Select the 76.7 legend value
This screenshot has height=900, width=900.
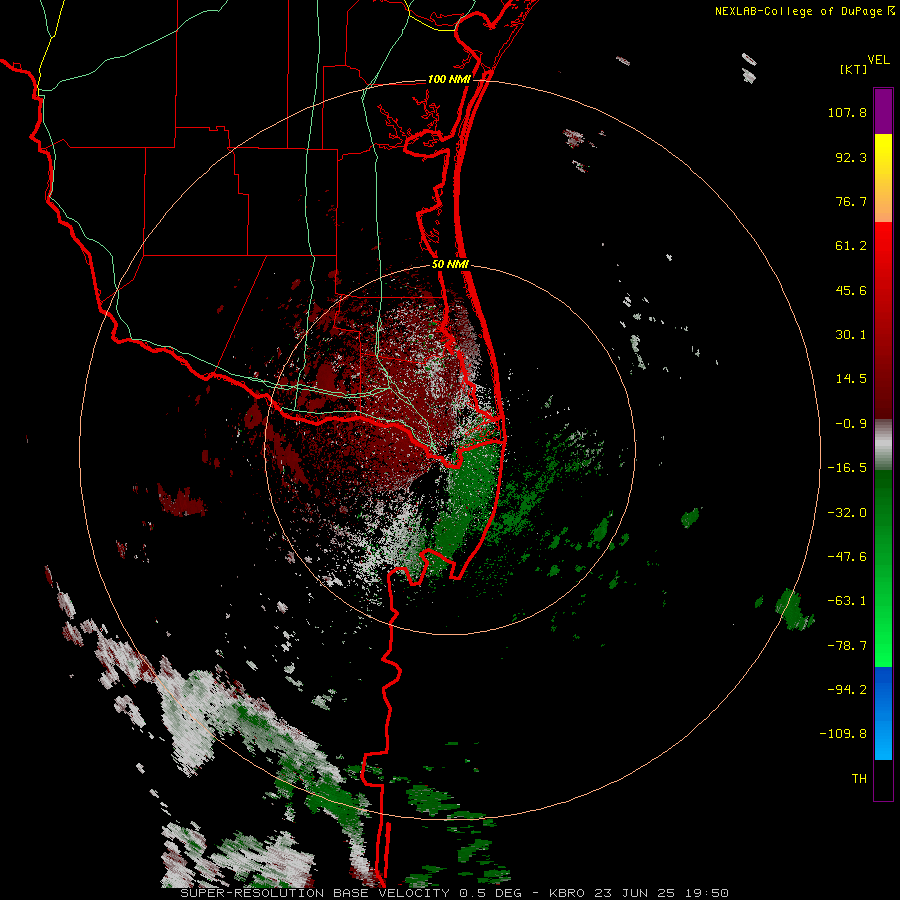point(851,201)
